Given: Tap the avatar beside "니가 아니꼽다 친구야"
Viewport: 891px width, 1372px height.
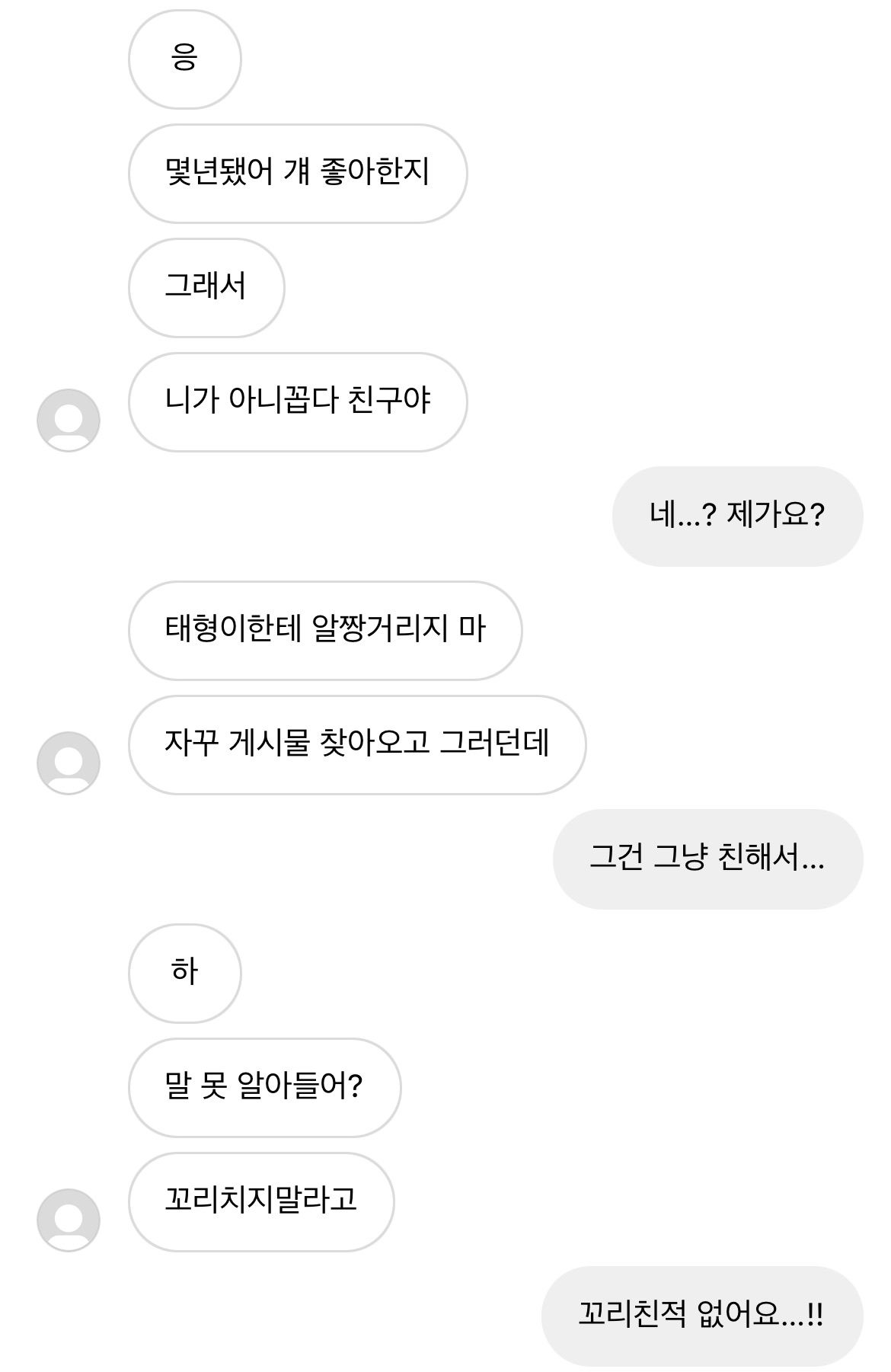Looking at the screenshot, I should pos(69,421).
